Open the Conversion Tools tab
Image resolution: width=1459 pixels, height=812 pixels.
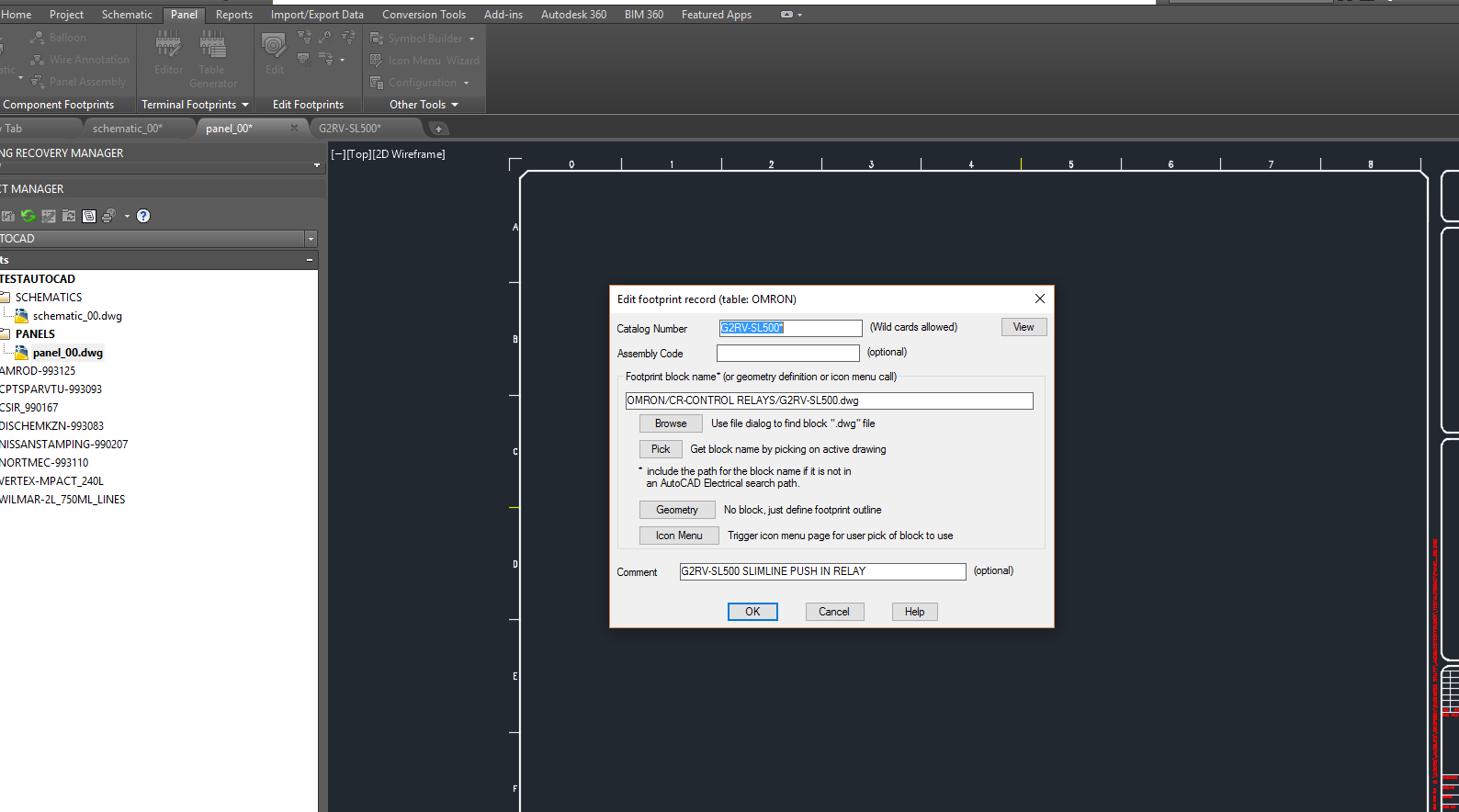point(424,15)
